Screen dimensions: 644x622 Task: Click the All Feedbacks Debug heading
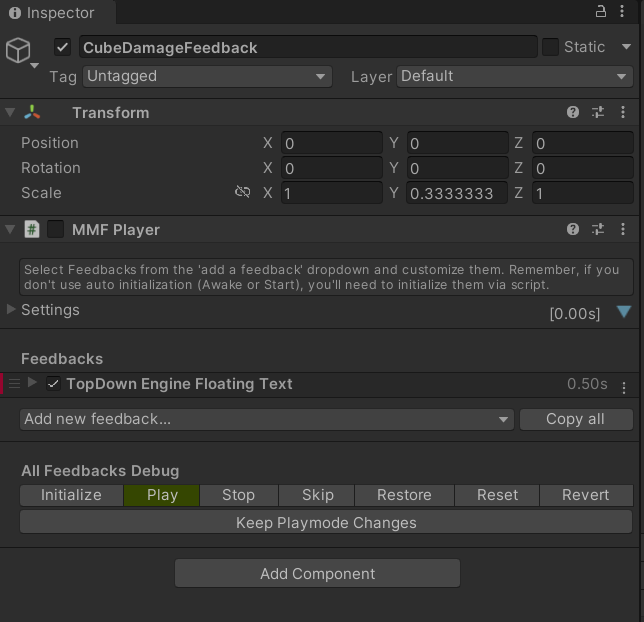[100, 471]
